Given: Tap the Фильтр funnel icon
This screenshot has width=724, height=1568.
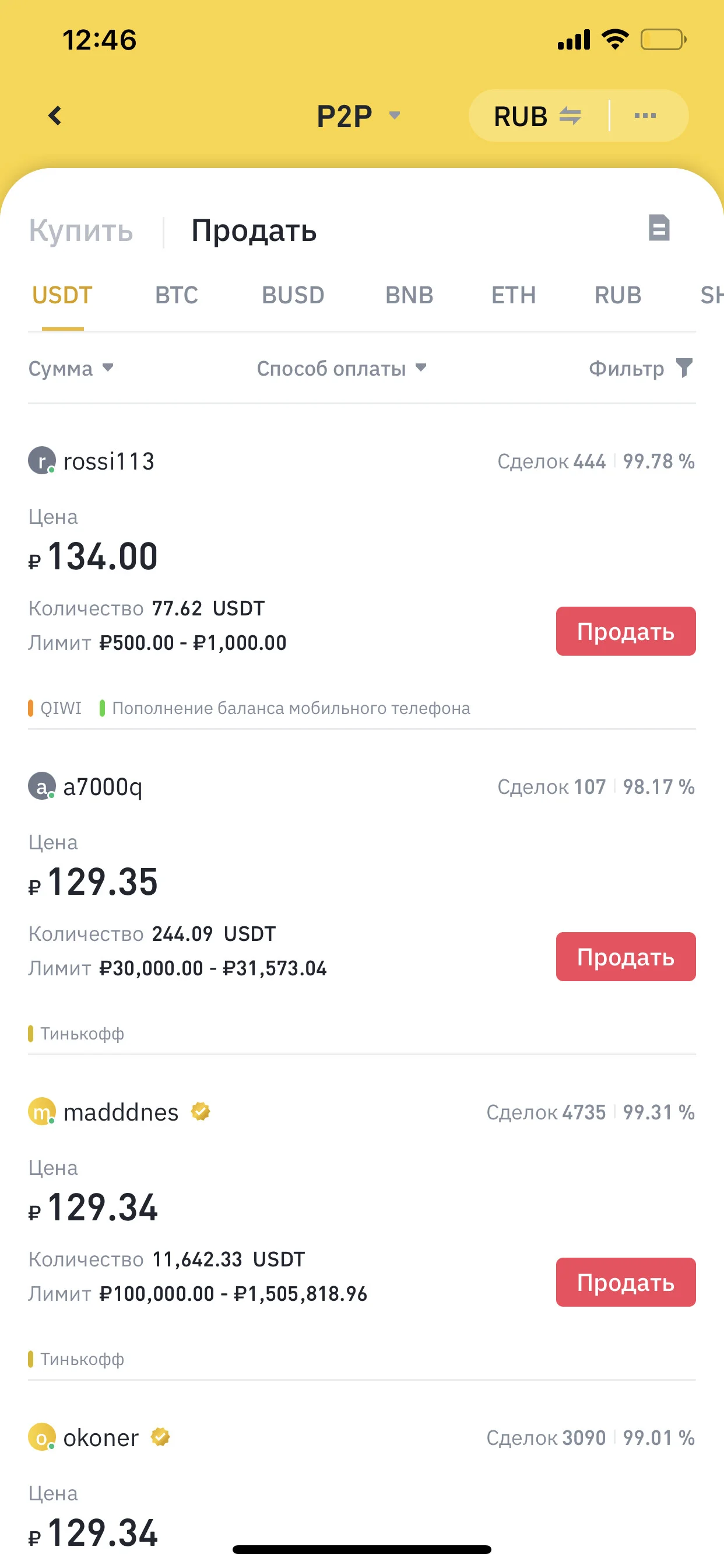Looking at the screenshot, I should (684, 367).
